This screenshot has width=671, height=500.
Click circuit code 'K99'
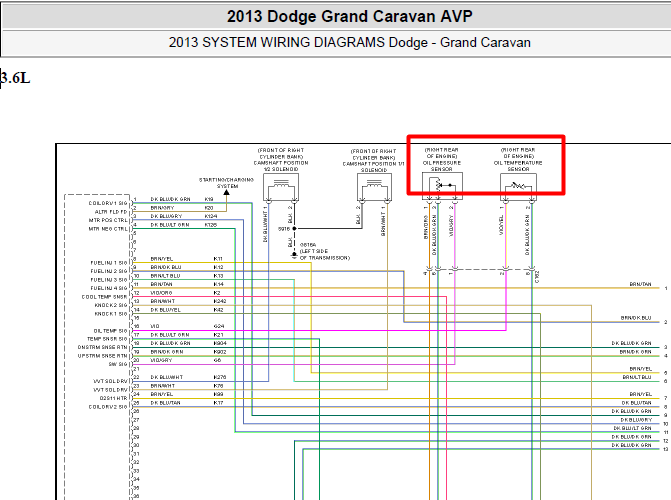point(218,394)
